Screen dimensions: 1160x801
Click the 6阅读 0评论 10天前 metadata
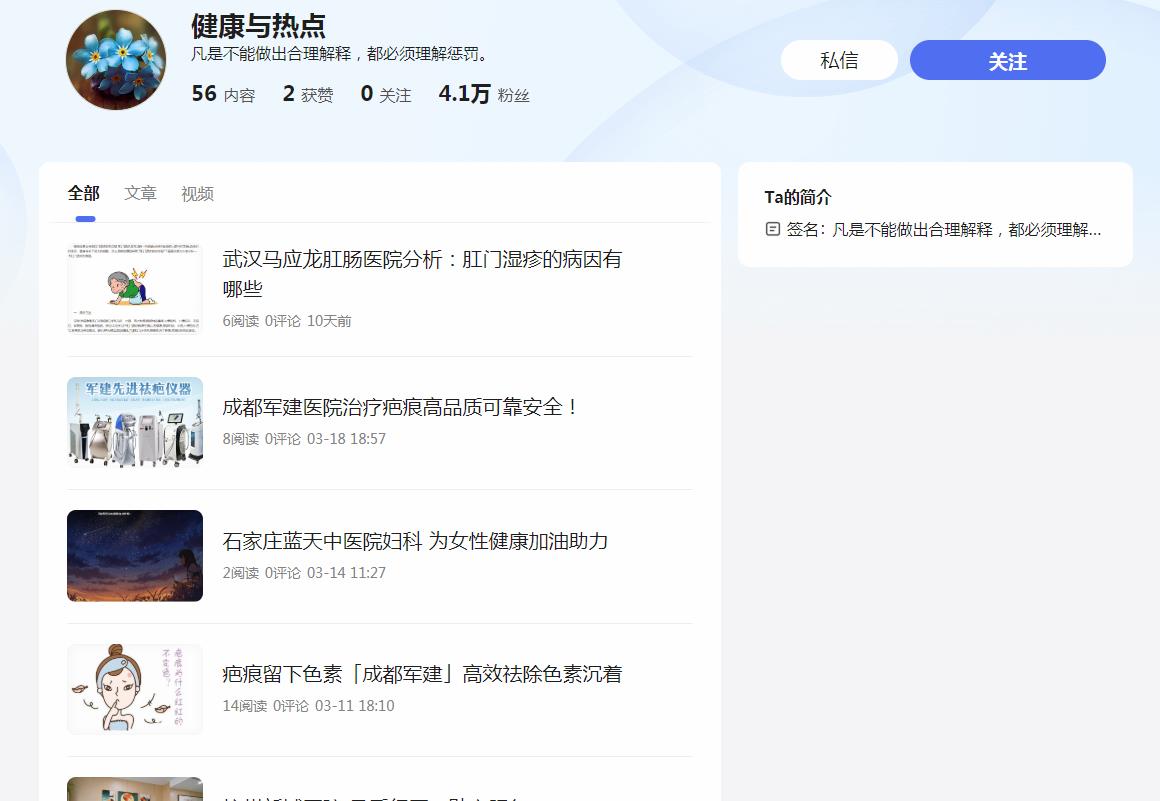tap(287, 321)
